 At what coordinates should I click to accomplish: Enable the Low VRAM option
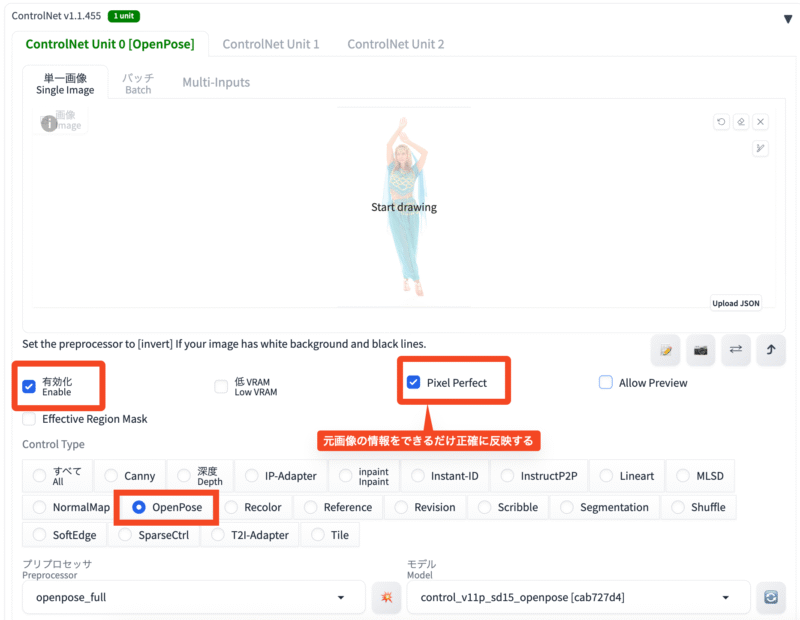point(221,386)
